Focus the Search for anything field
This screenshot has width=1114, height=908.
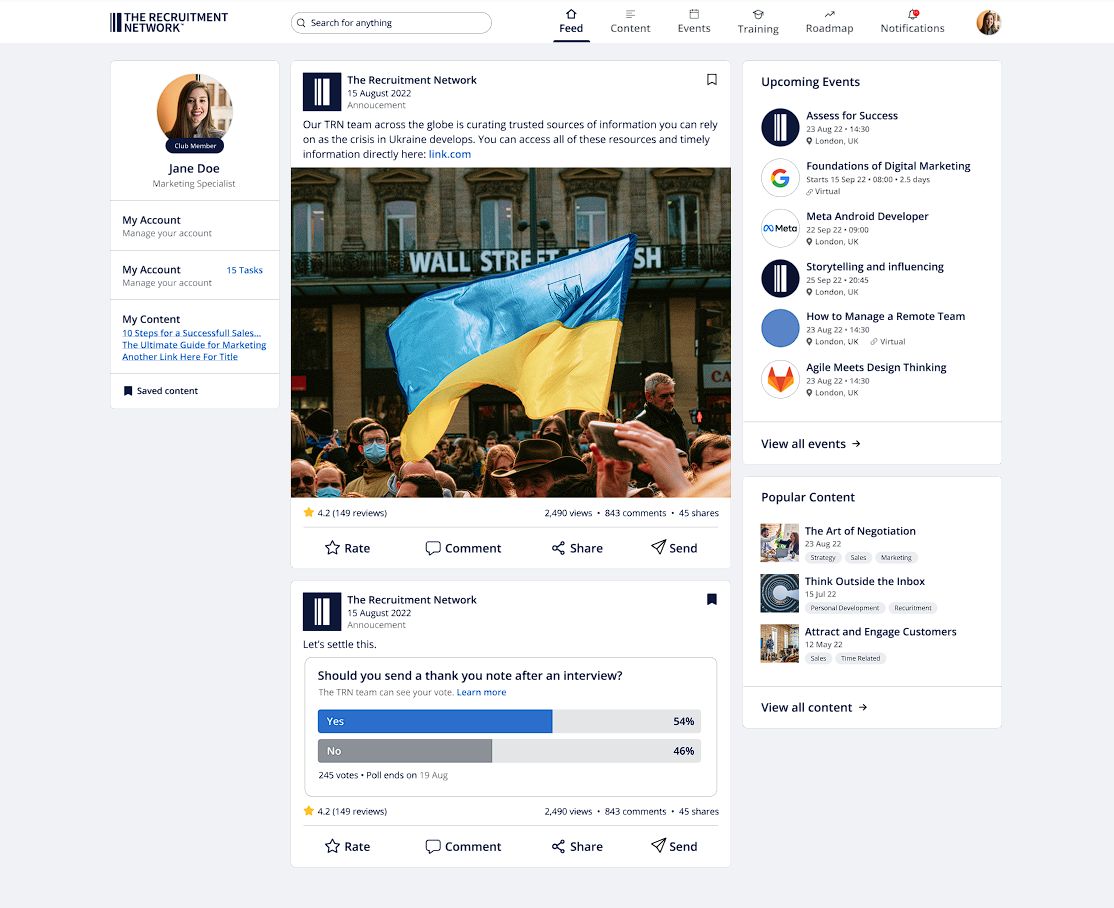click(x=391, y=23)
